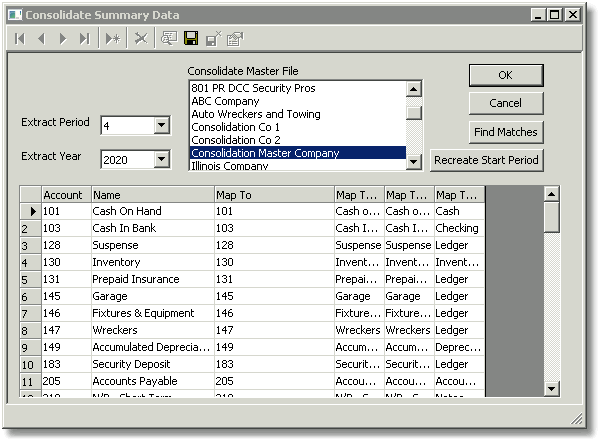
Task: Go to the first record
Action: point(20,39)
